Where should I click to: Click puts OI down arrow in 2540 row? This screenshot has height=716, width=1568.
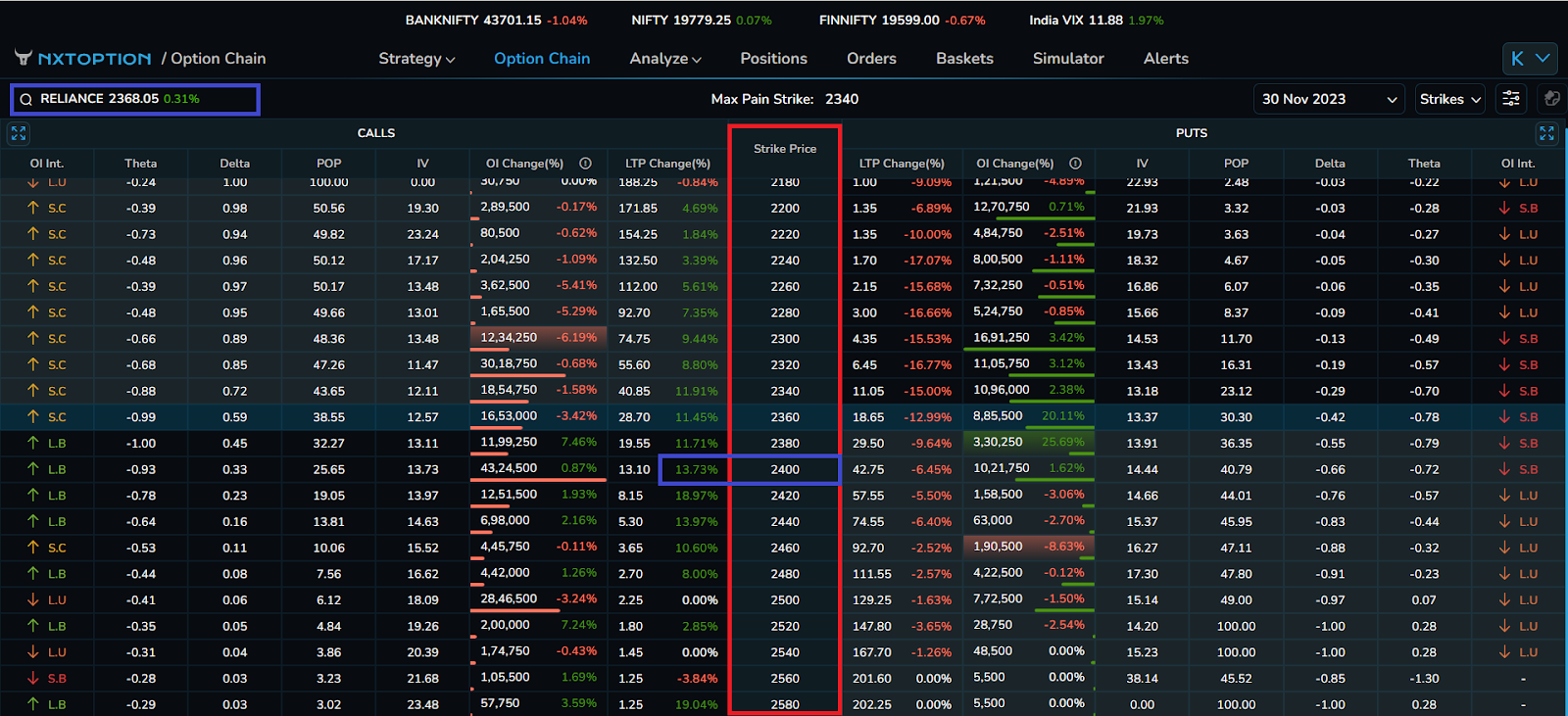pyautogui.click(x=1504, y=652)
